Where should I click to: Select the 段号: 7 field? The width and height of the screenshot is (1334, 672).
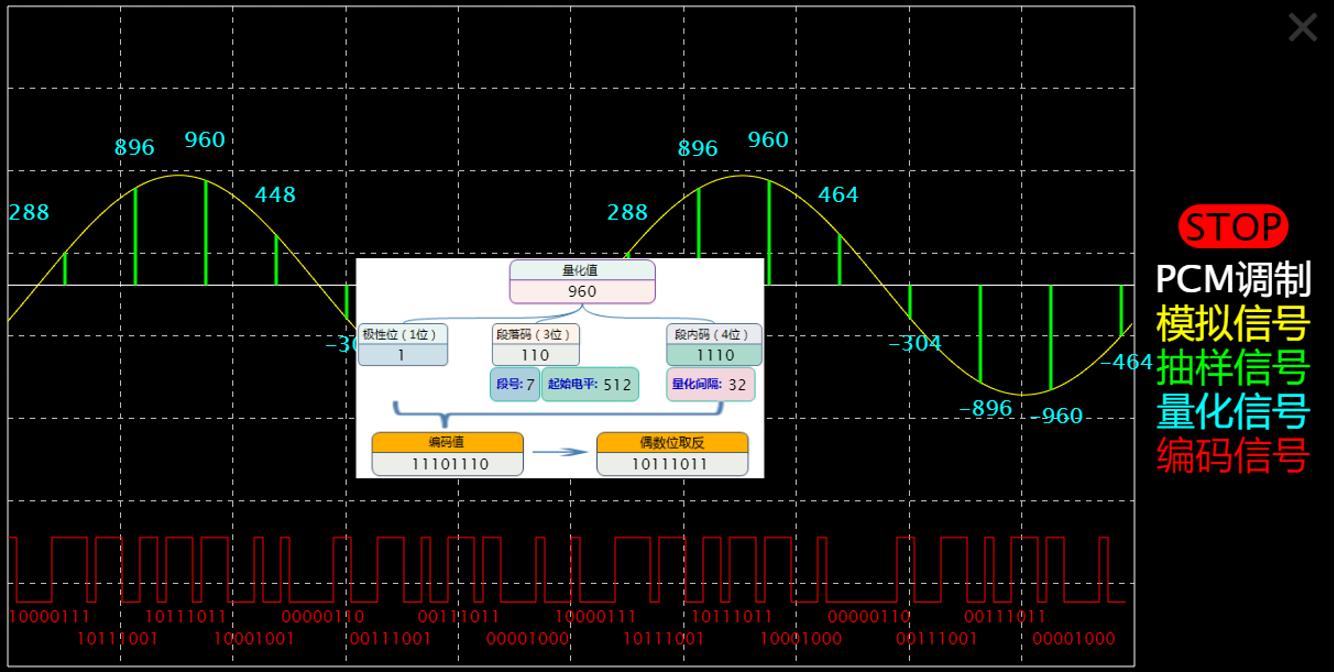514,384
